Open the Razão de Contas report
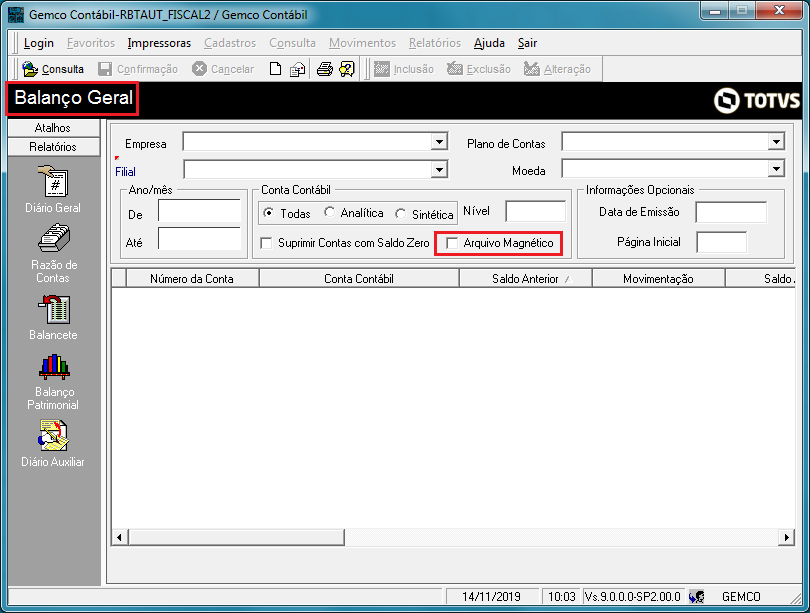This screenshot has height=613, width=810. (54, 240)
